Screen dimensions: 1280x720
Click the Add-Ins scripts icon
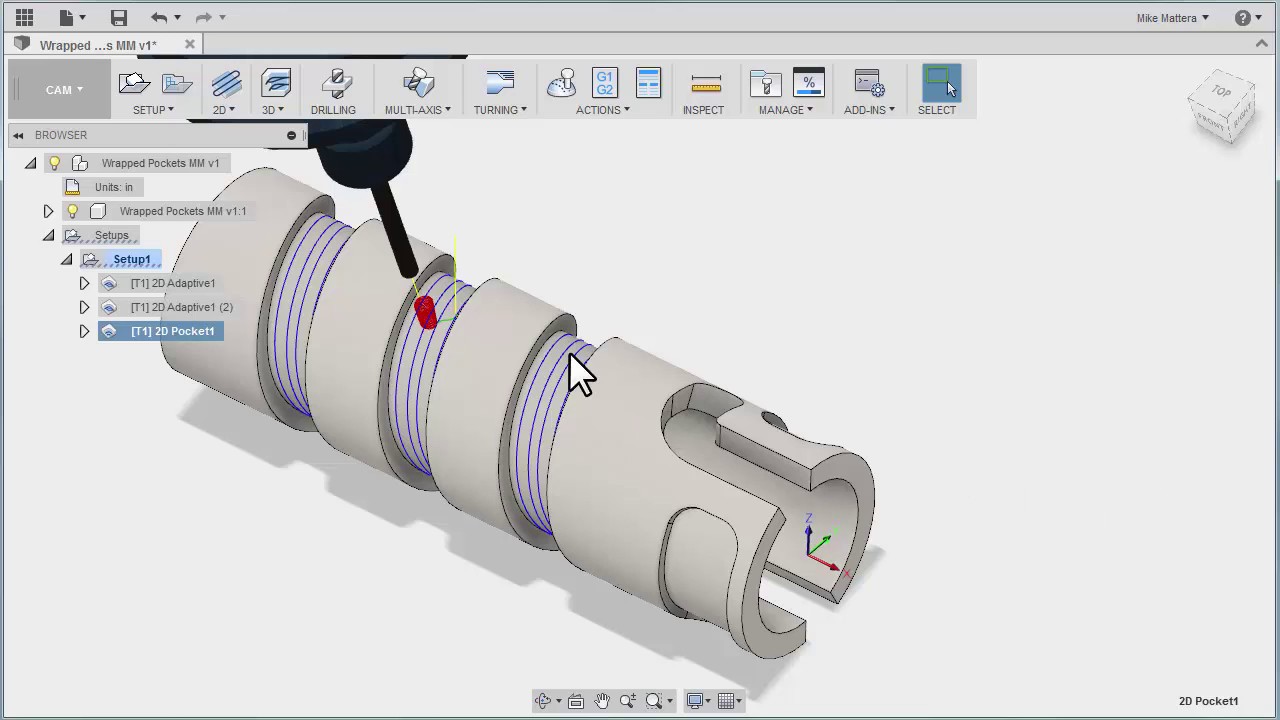[x=869, y=84]
